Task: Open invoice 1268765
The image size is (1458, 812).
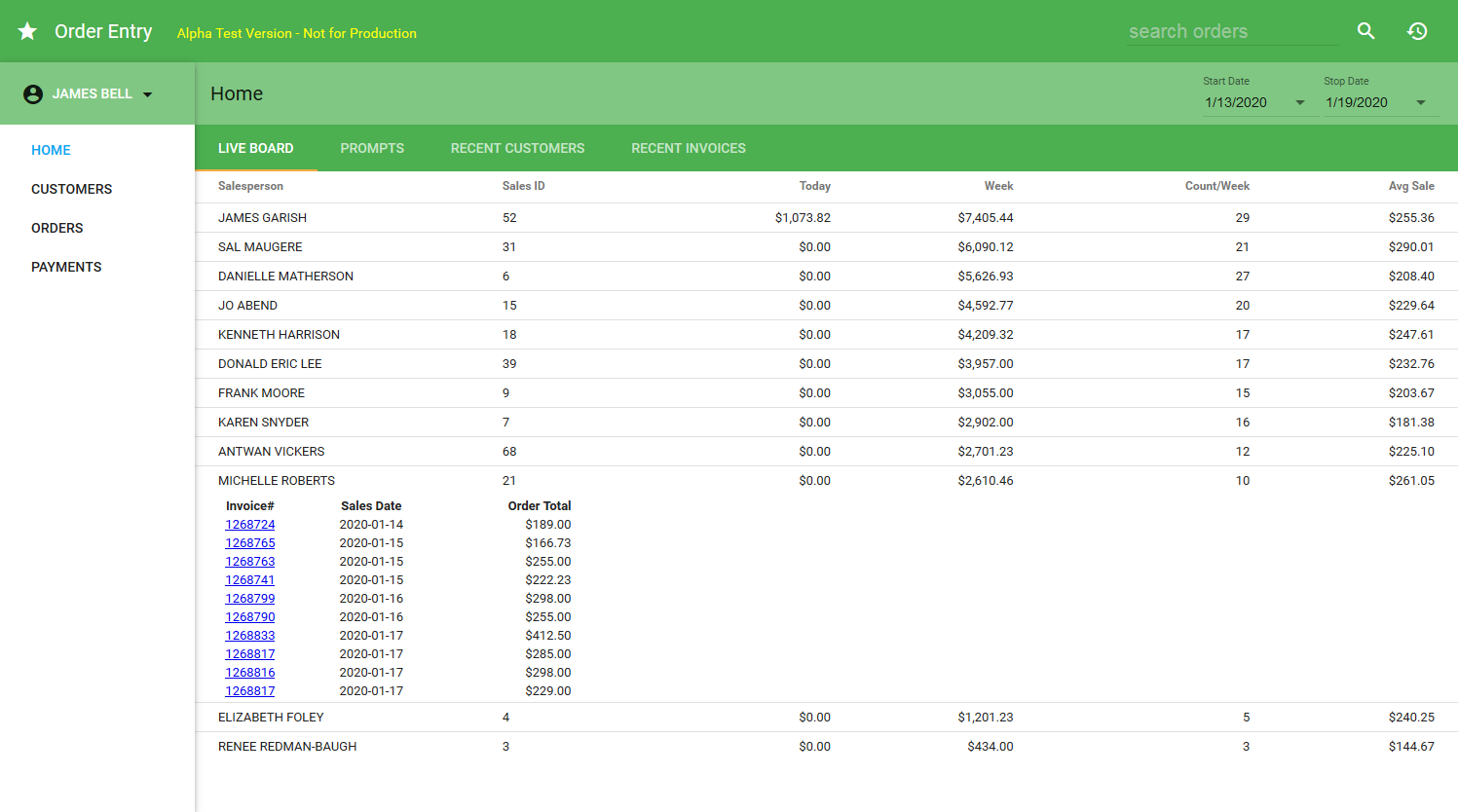Action: (x=250, y=543)
